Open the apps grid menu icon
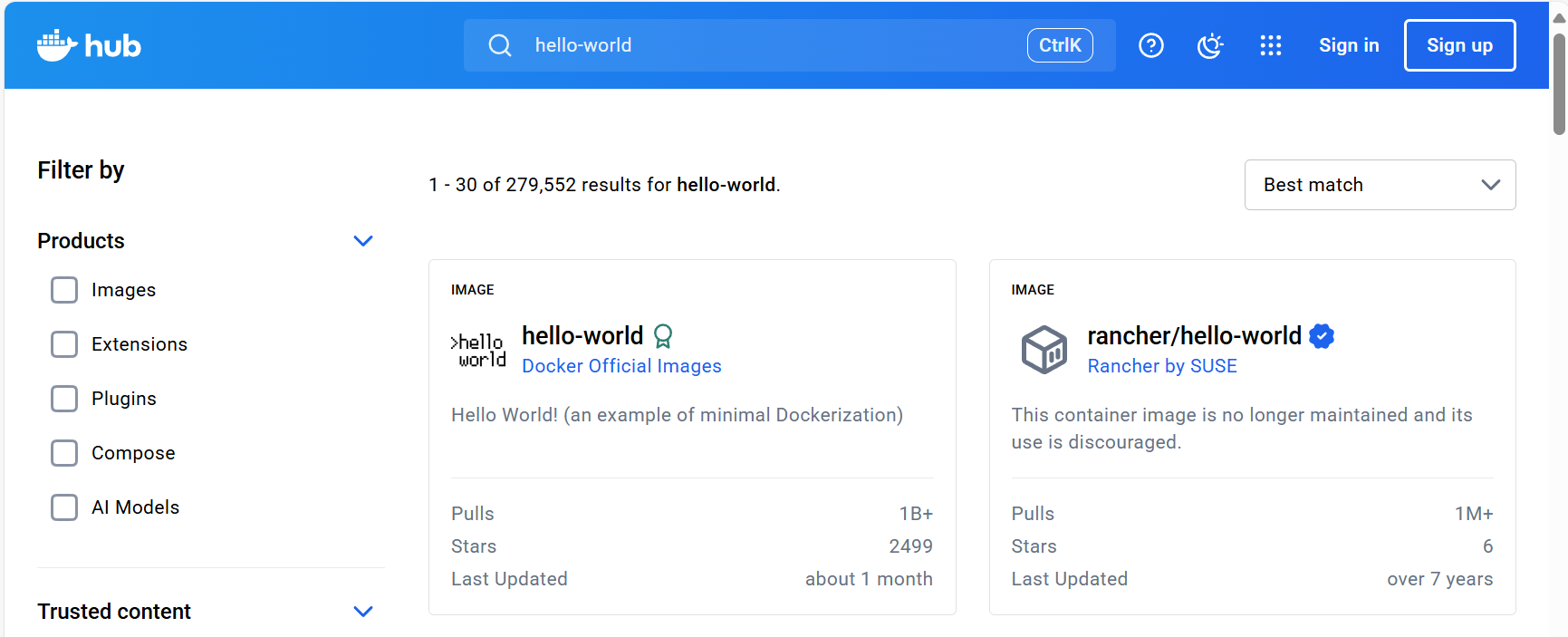Viewport: 1568px width, 637px height. tap(1270, 45)
